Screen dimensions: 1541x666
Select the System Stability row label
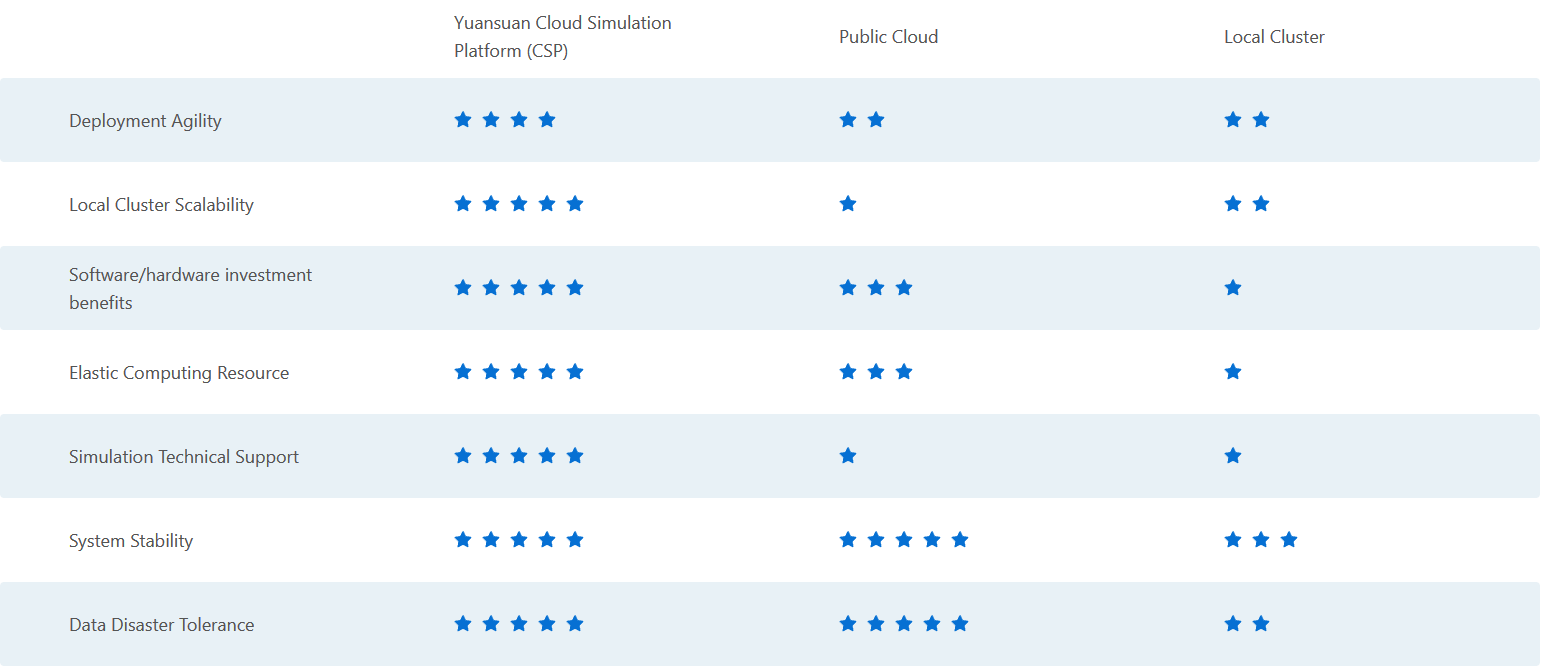tap(131, 541)
